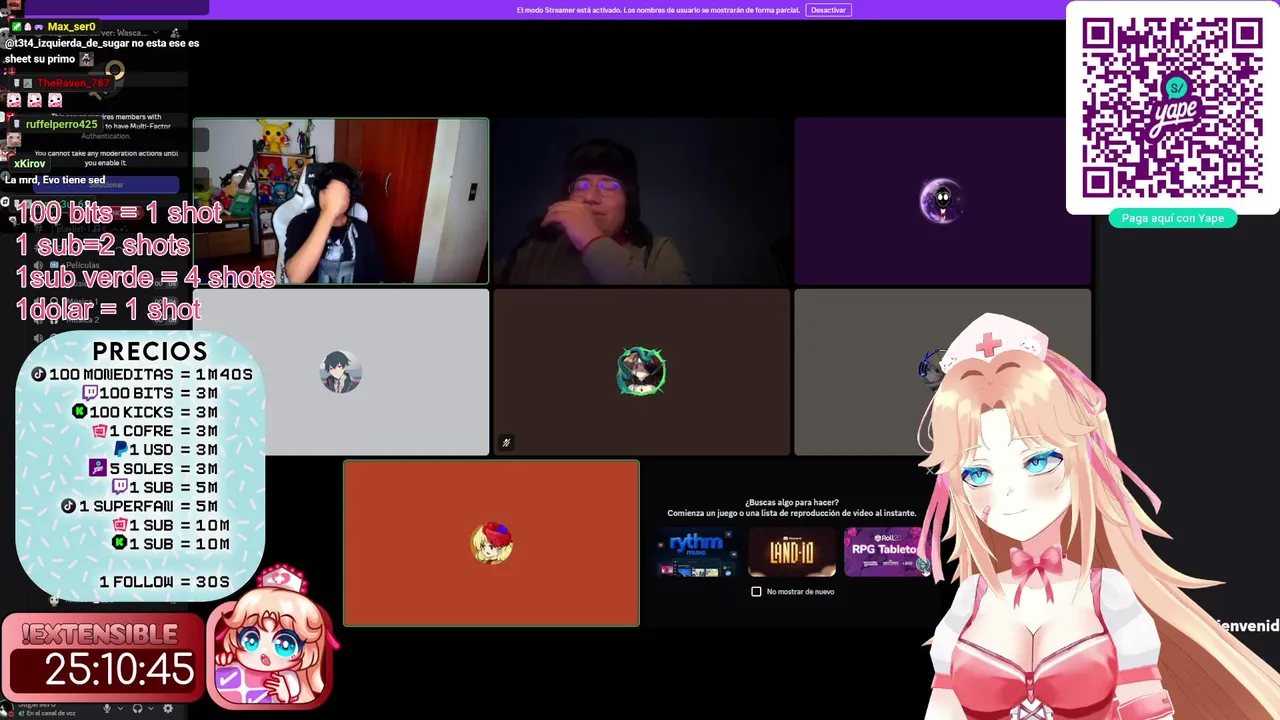The image size is (1280, 720).
Task: Click the invite people icon beside server name
Action: click(x=175, y=33)
